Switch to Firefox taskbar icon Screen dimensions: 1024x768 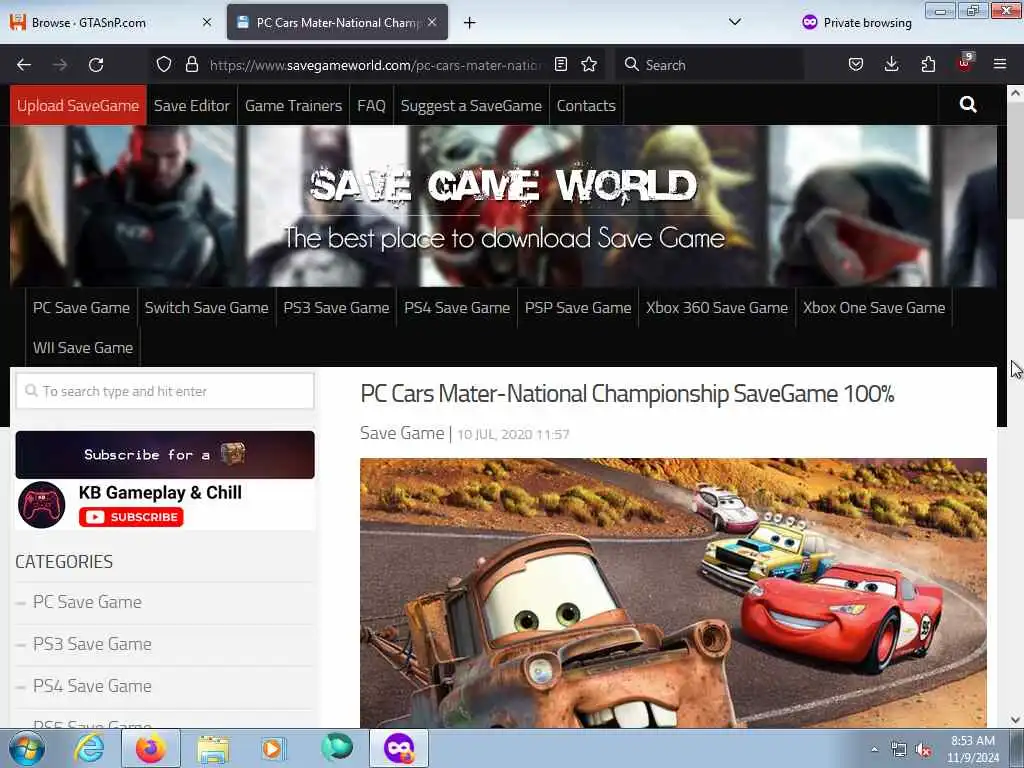[151, 748]
